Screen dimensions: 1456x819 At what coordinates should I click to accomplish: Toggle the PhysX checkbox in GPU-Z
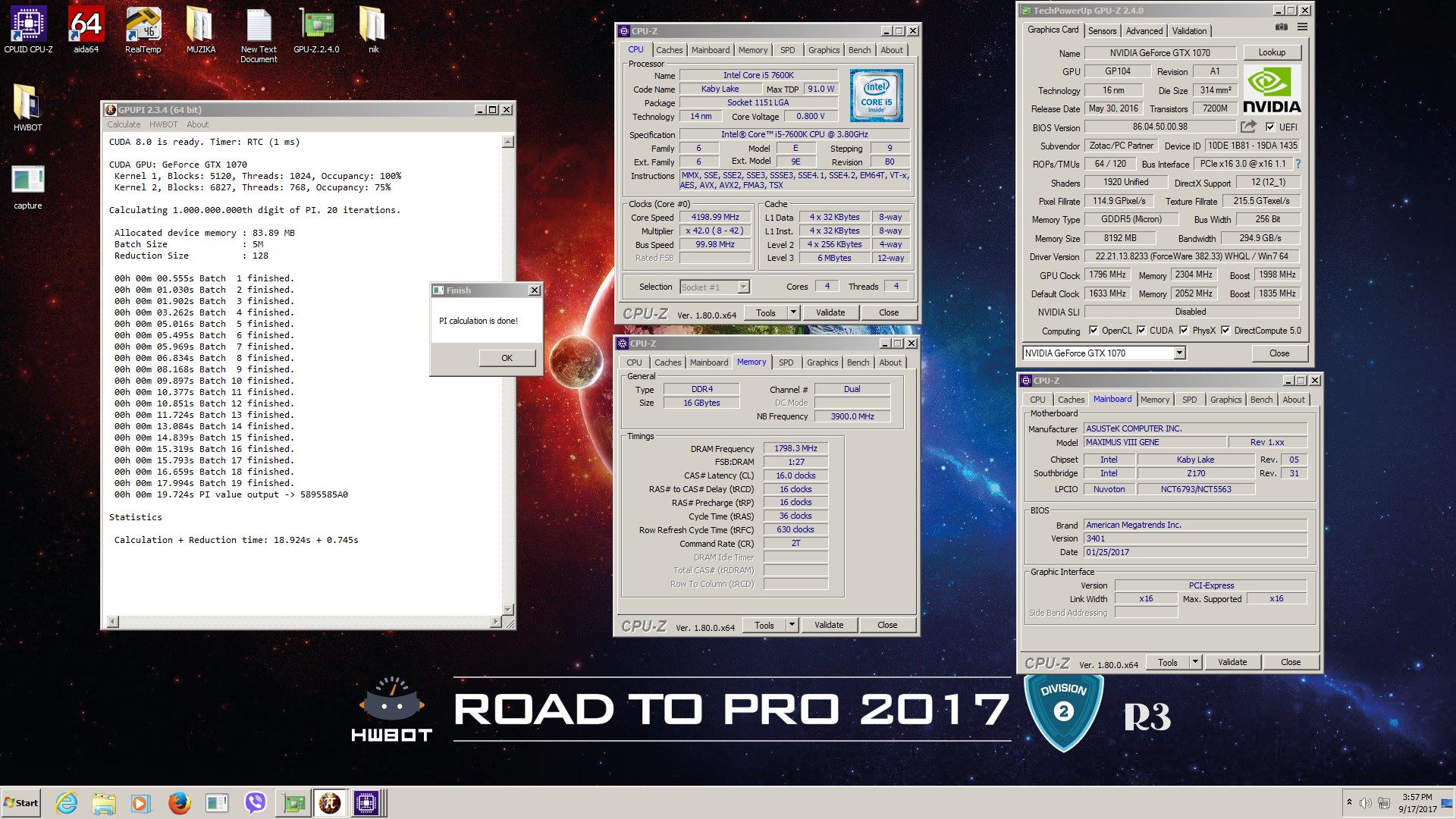pyautogui.click(x=1183, y=330)
